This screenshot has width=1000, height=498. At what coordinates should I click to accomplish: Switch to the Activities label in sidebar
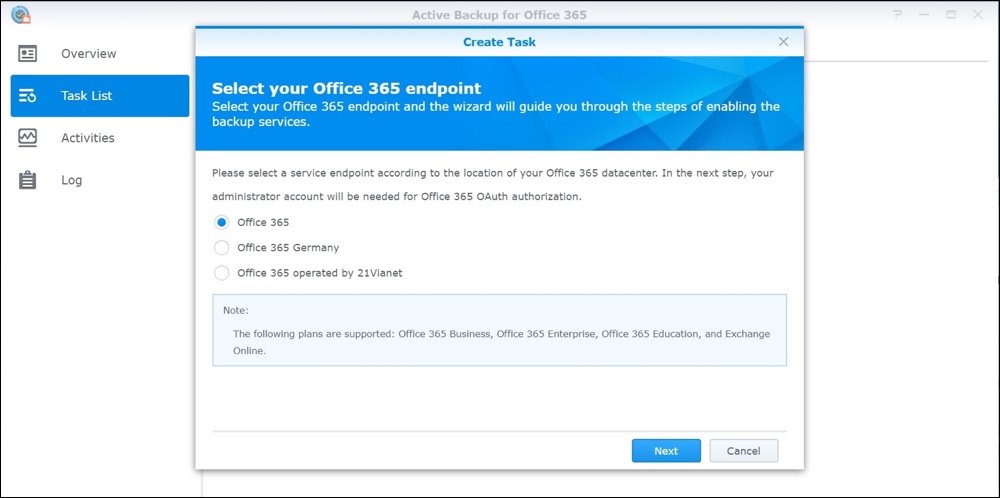[87, 138]
